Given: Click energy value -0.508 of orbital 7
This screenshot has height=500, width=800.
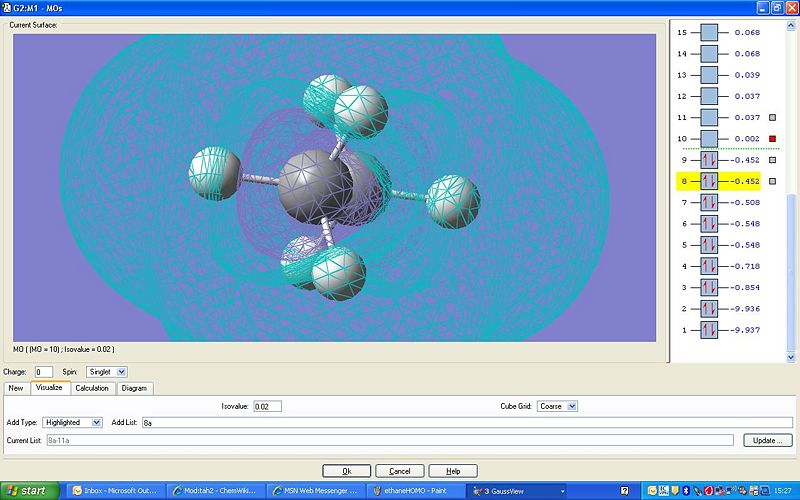Looking at the screenshot, I should [x=745, y=203].
